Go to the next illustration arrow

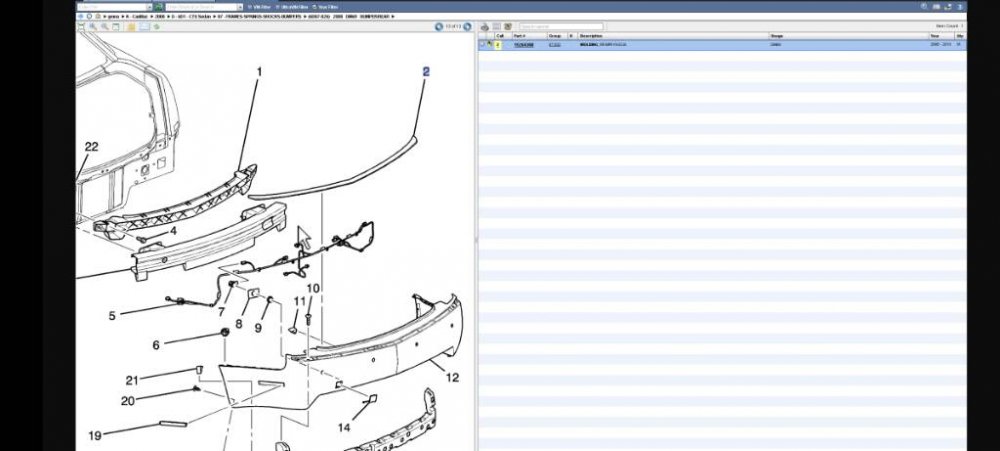(x=468, y=27)
